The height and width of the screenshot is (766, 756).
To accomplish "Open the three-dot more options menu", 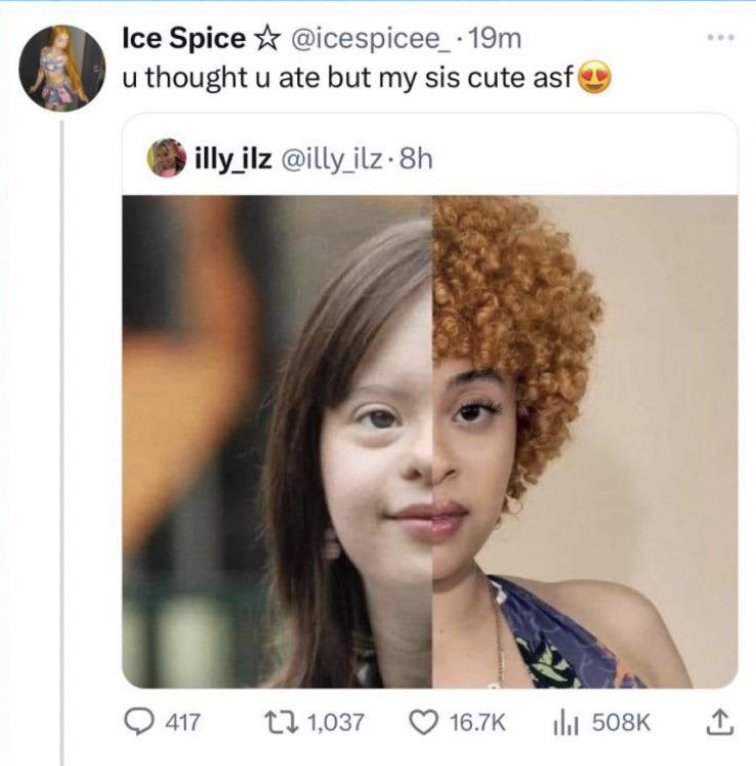I will click(x=721, y=37).
